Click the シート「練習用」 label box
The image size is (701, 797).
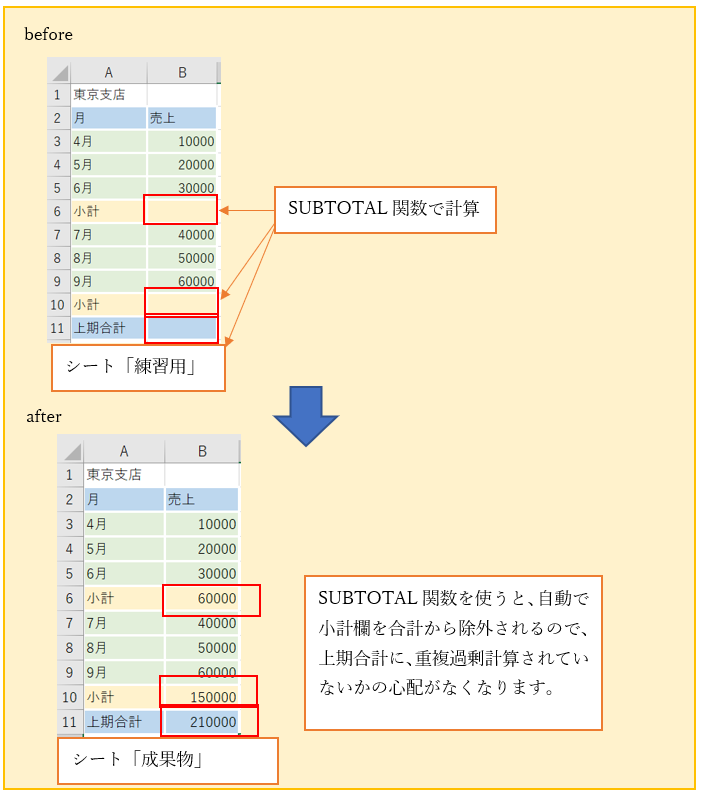tap(138, 367)
